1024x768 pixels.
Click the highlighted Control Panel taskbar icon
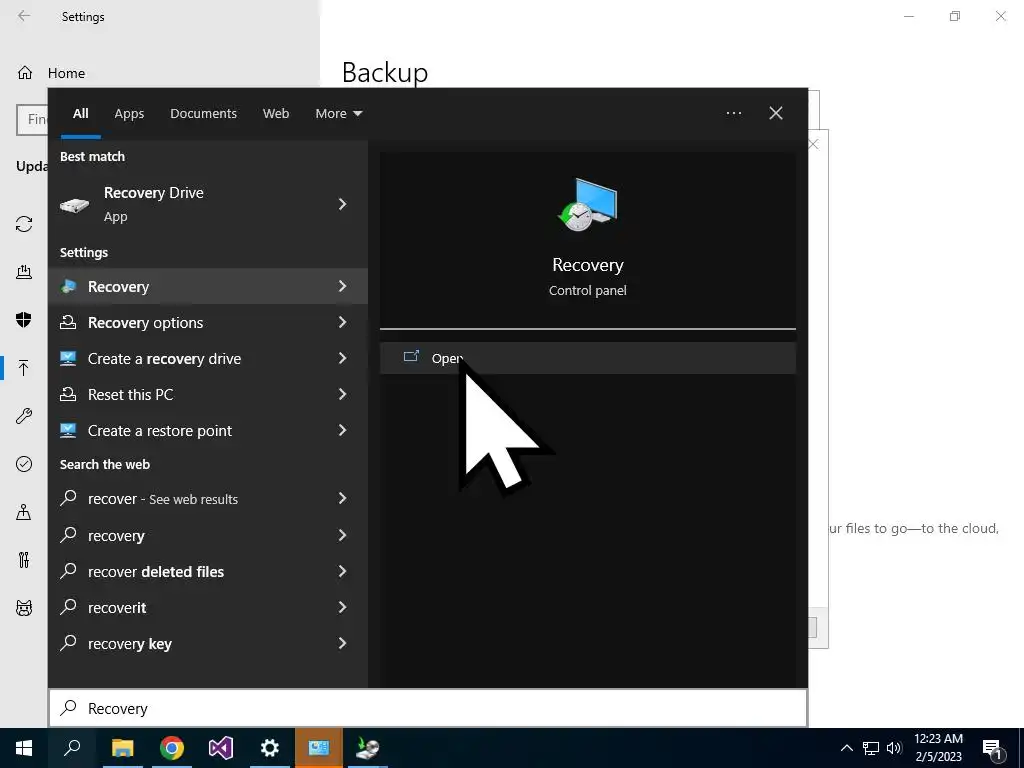(319, 748)
